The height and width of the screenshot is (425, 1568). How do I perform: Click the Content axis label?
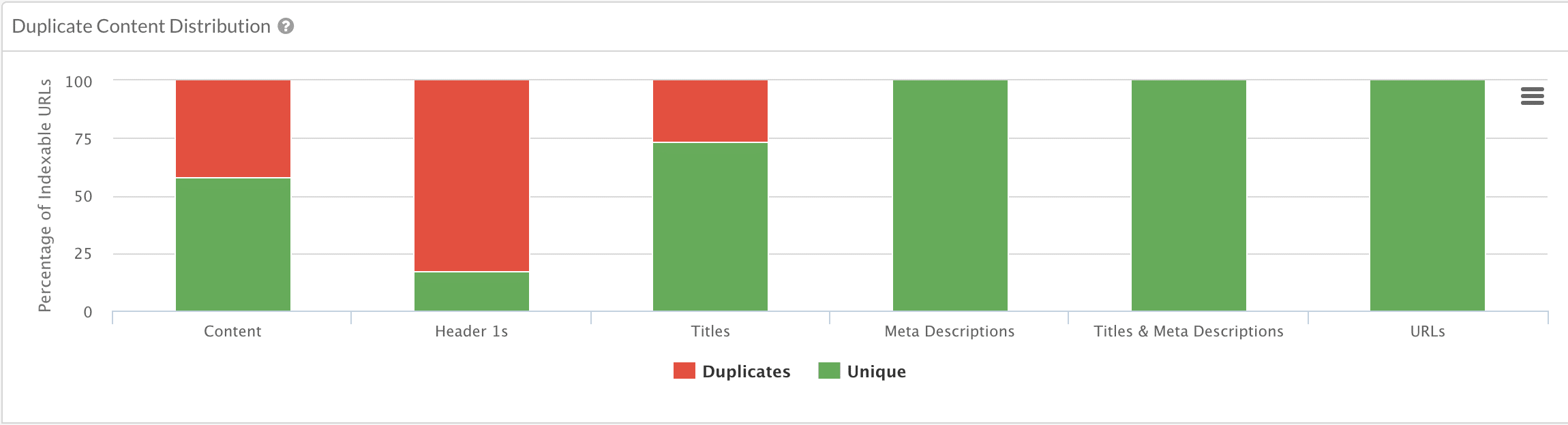click(232, 332)
